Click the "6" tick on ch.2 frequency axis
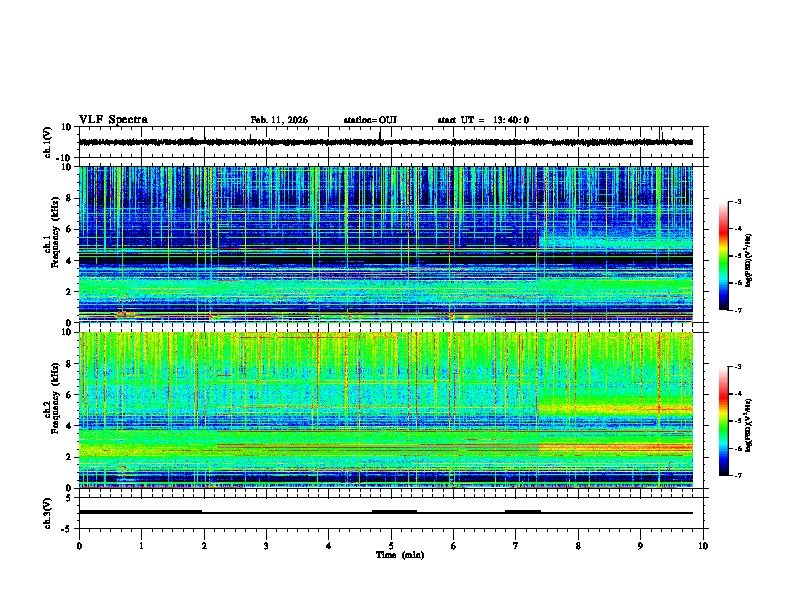Screen dimensions: 792x612 pyautogui.click(x=70, y=395)
